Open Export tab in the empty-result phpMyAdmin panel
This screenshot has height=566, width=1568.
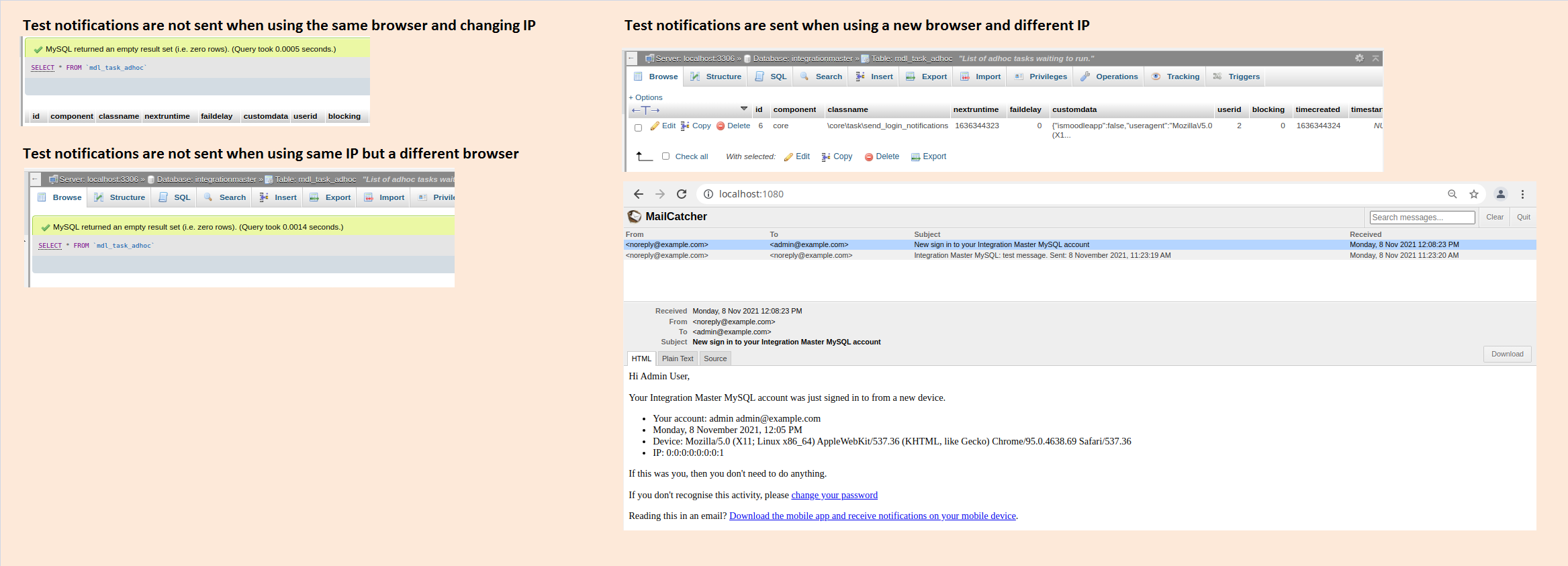(330, 197)
